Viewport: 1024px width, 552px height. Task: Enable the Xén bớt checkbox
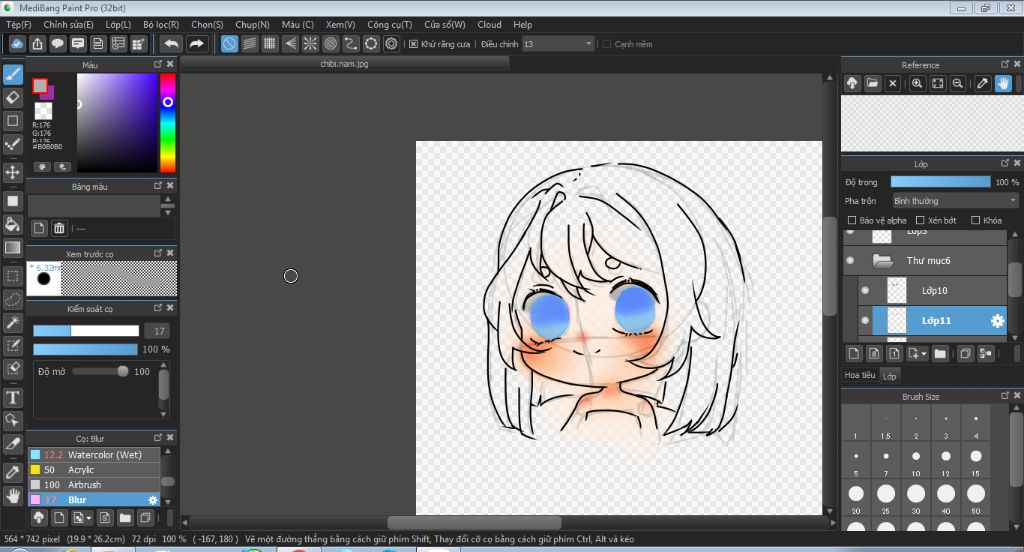click(920, 220)
